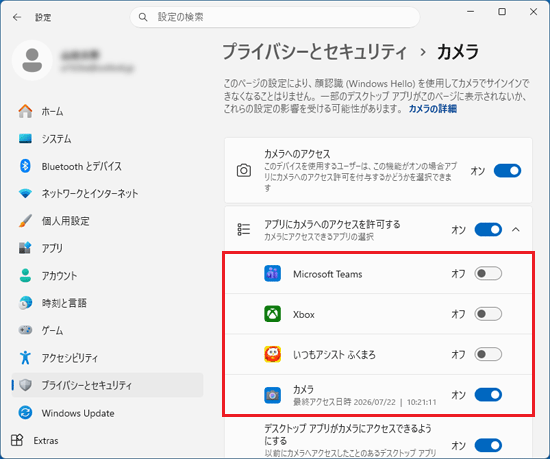Open アカウント settings

coord(107,276)
